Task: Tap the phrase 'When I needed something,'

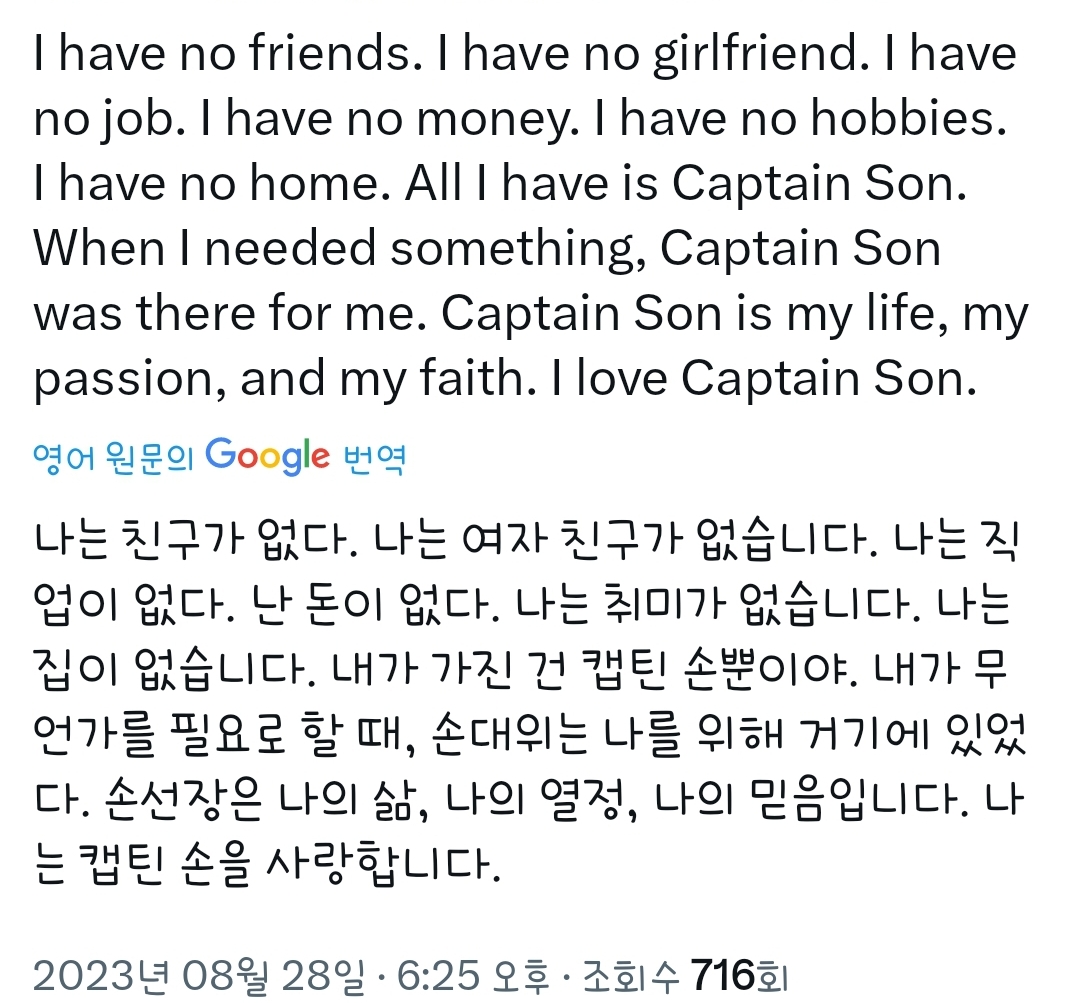Action: pos(336,250)
